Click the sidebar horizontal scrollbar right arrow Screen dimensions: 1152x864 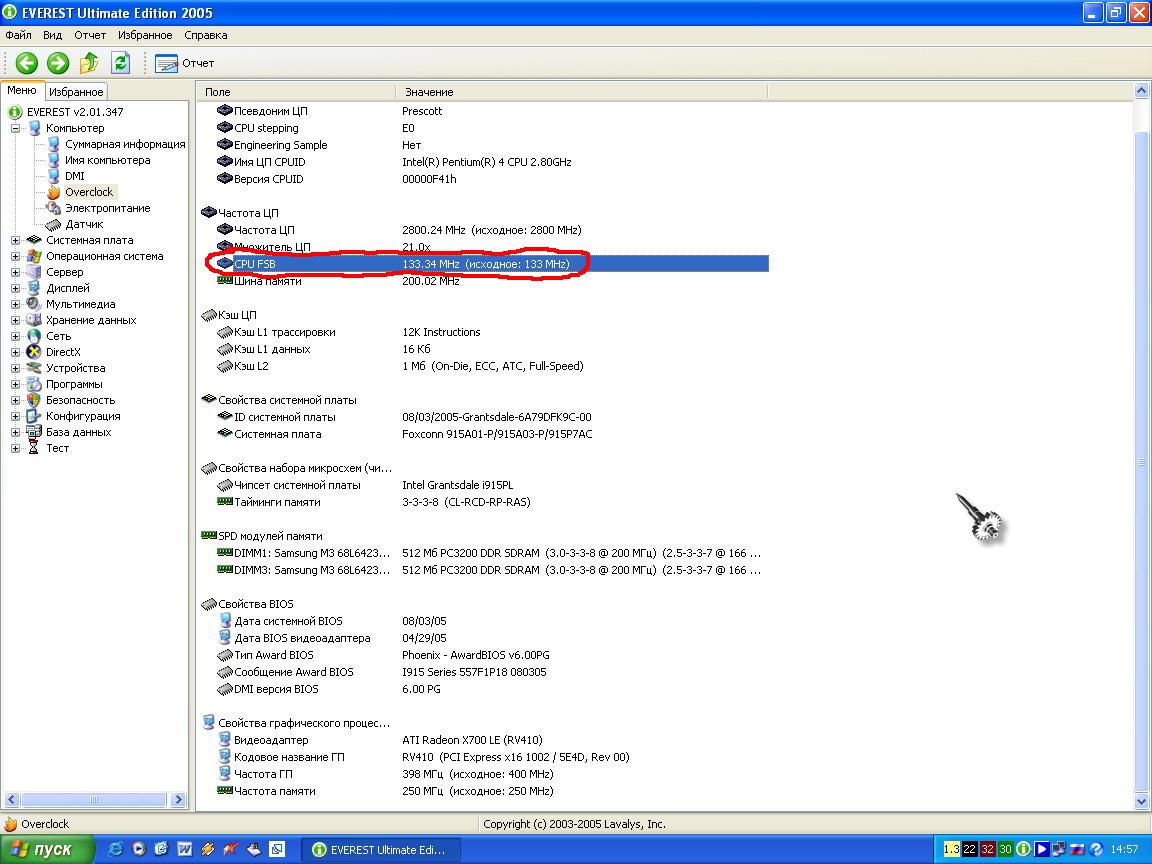(x=179, y=800)
